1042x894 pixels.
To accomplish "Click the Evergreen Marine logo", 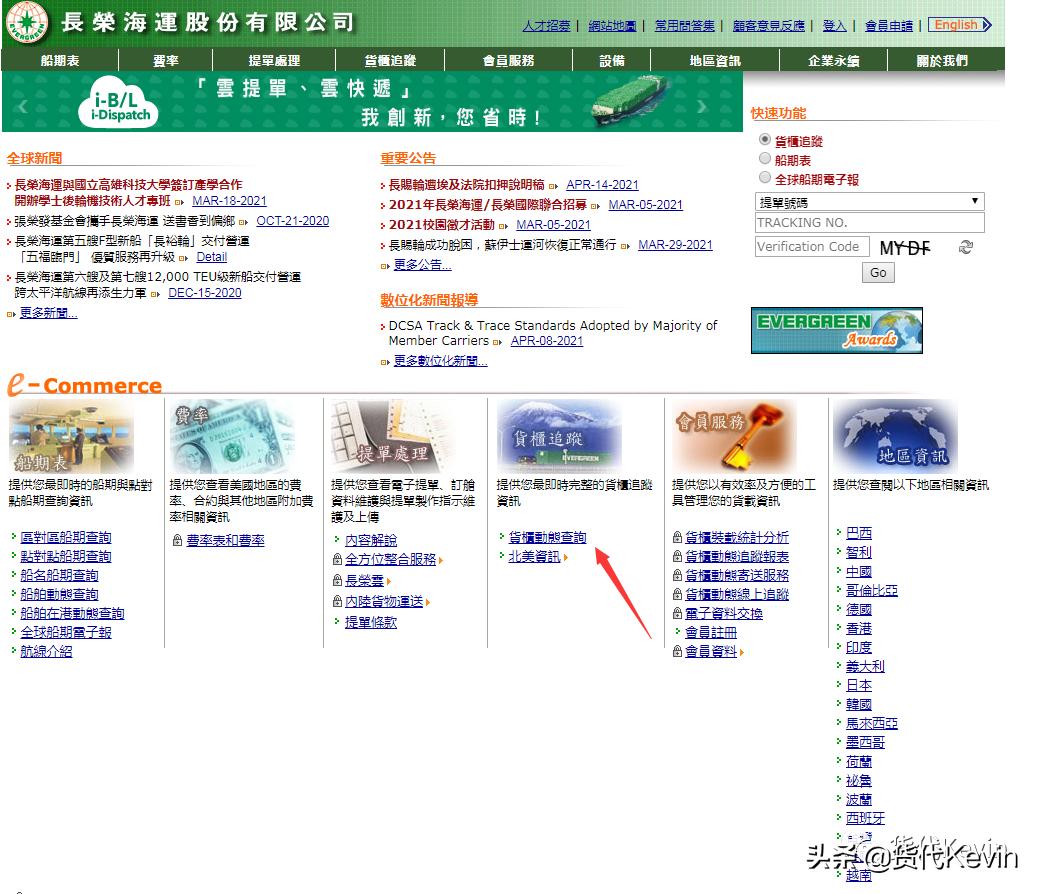I will coord(25,23).
